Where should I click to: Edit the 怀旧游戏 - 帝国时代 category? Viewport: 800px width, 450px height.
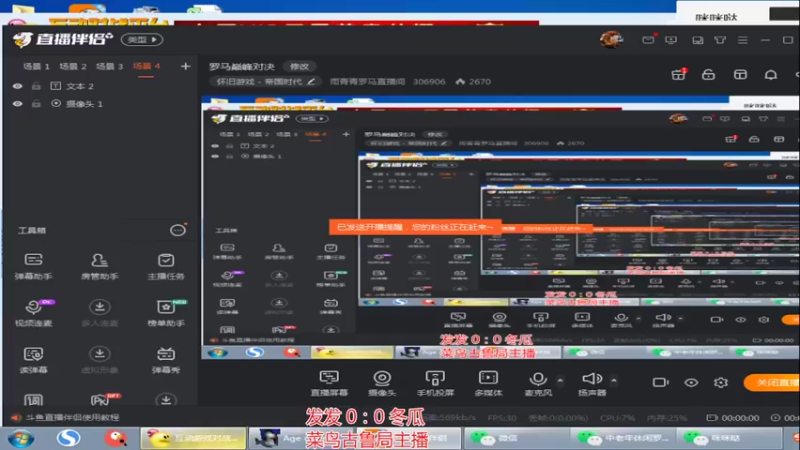tap(266, 81)
